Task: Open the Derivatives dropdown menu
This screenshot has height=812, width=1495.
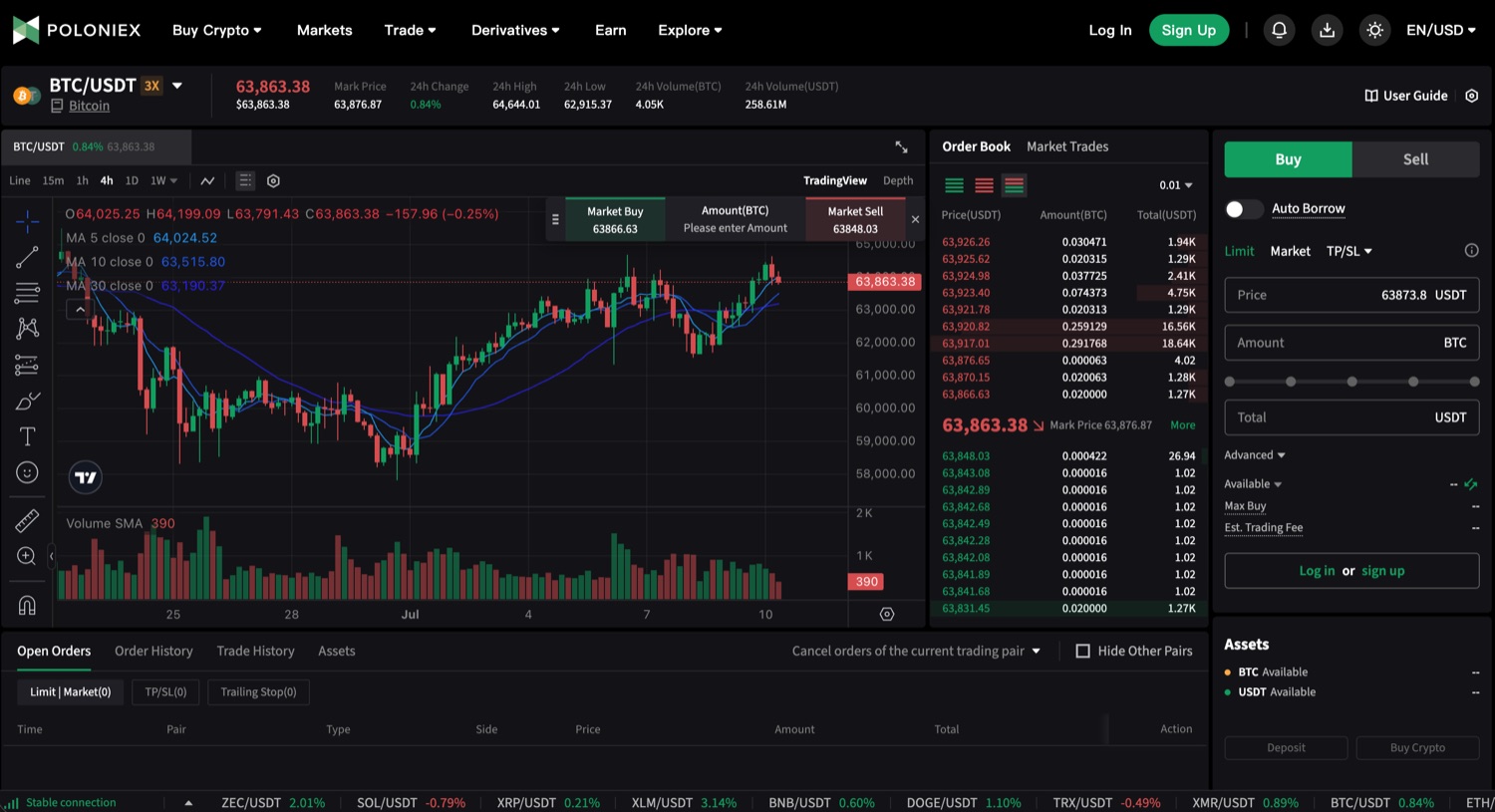Action: pos(515,30)
